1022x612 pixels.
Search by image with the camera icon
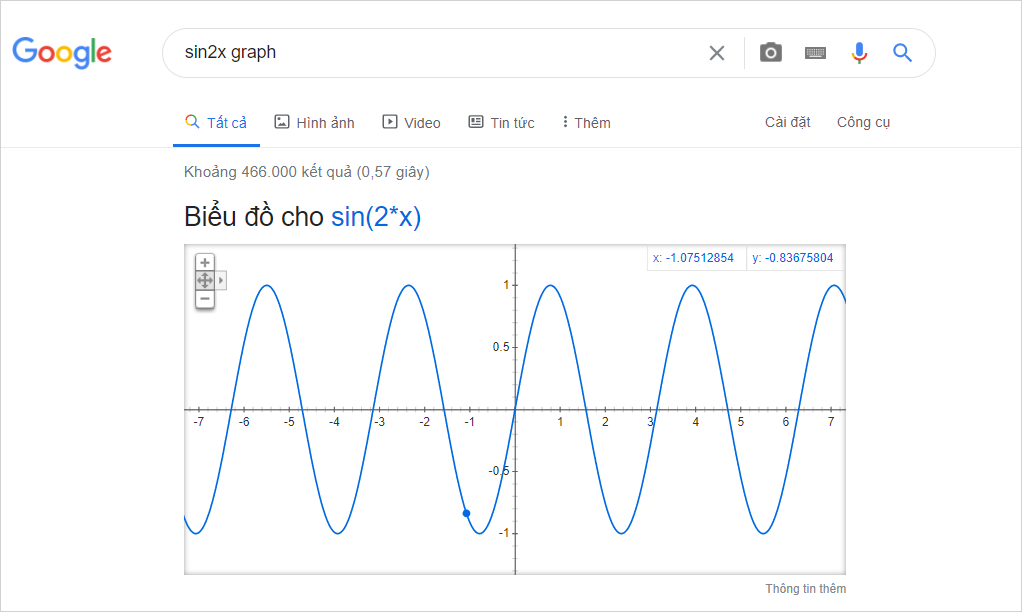pyautogui.click(x=770, y=52)
